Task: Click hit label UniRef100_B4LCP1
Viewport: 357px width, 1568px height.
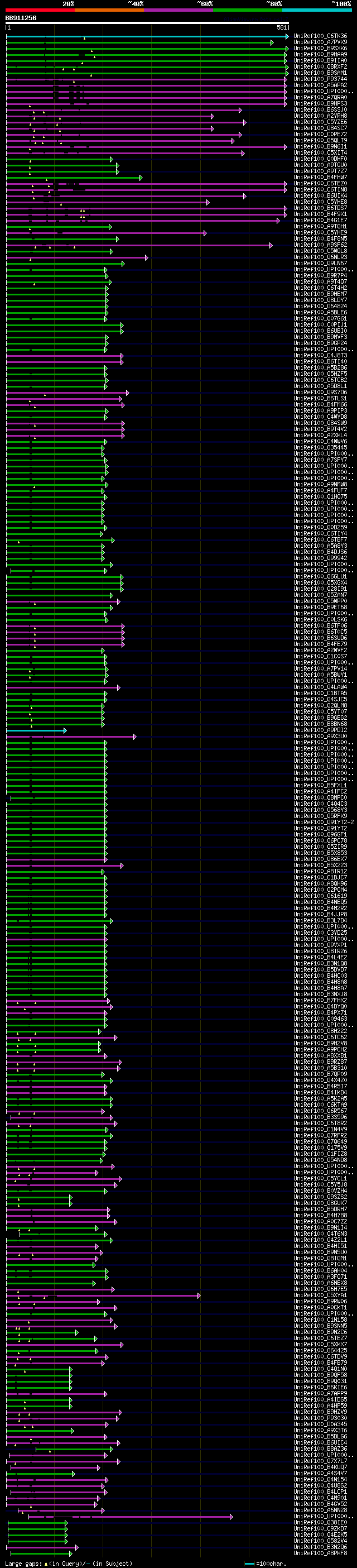Action: 321,1491
